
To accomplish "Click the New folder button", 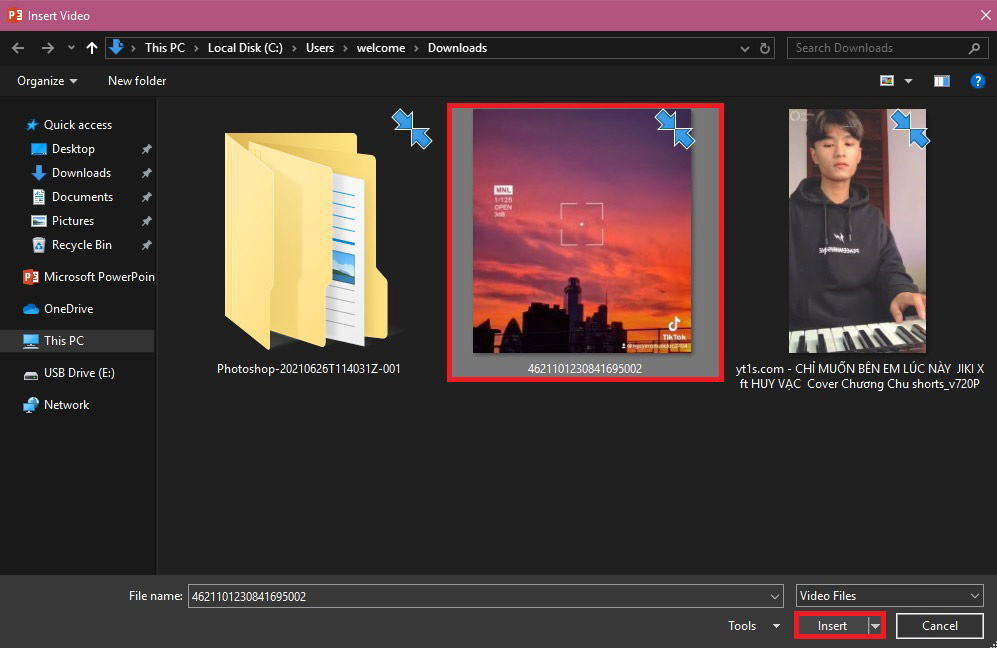I will point(137,81).
